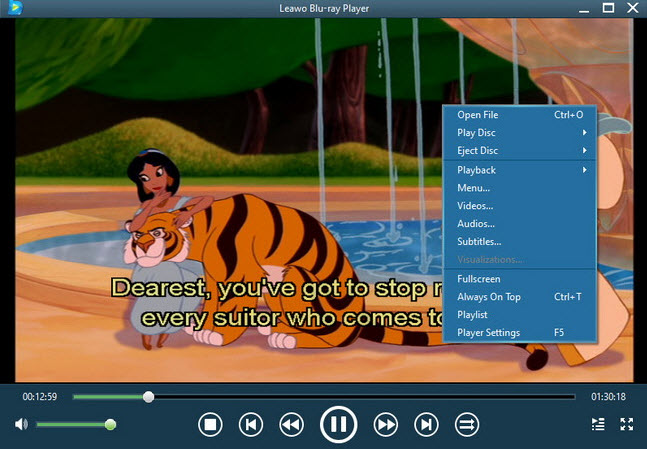Seek to the middle of the timeline

pyautogui.click(x=324, y=397)
